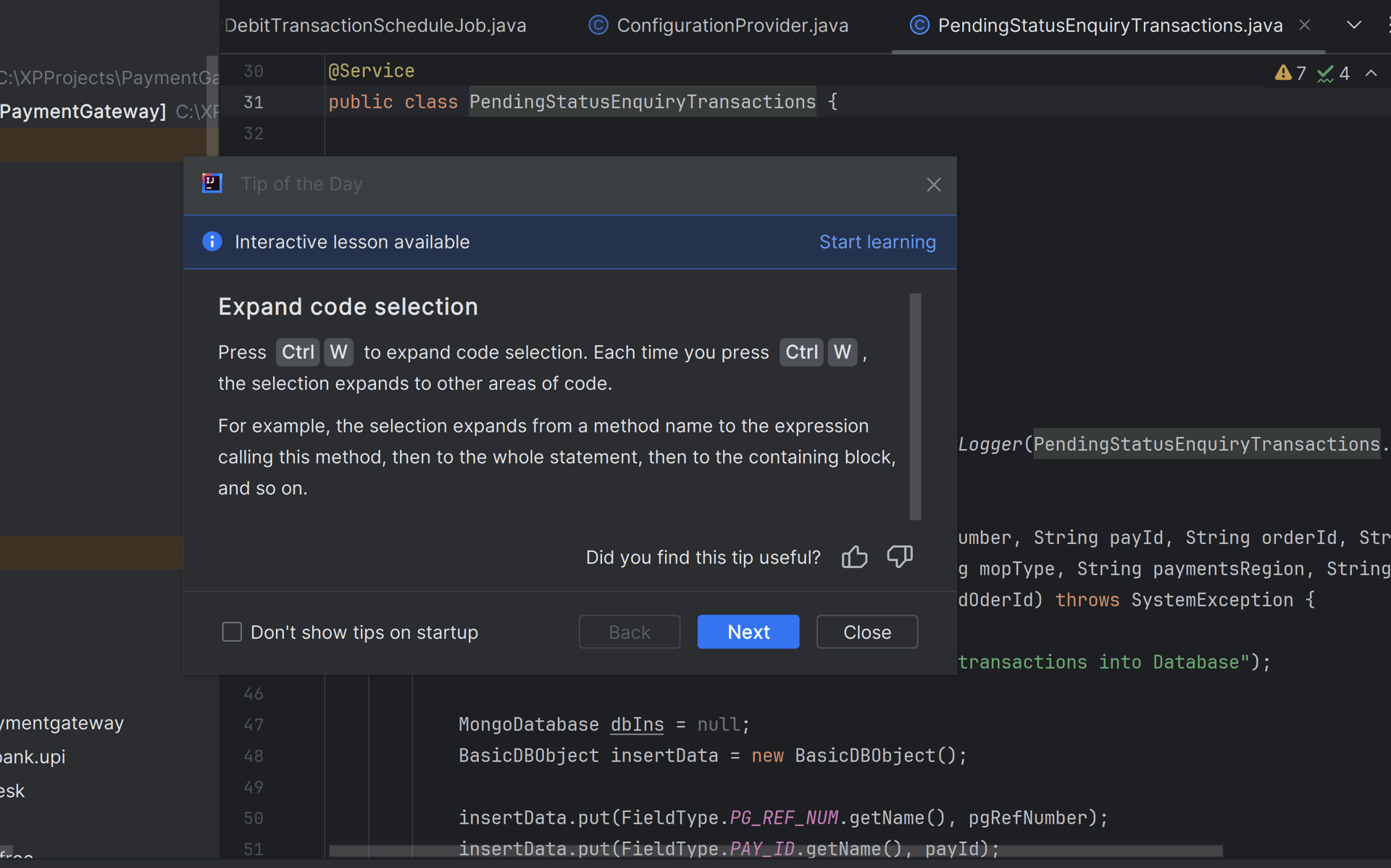
Task: Select the bank.upi item in project tree
Action: pyautogui.click(x=33, y=756)
